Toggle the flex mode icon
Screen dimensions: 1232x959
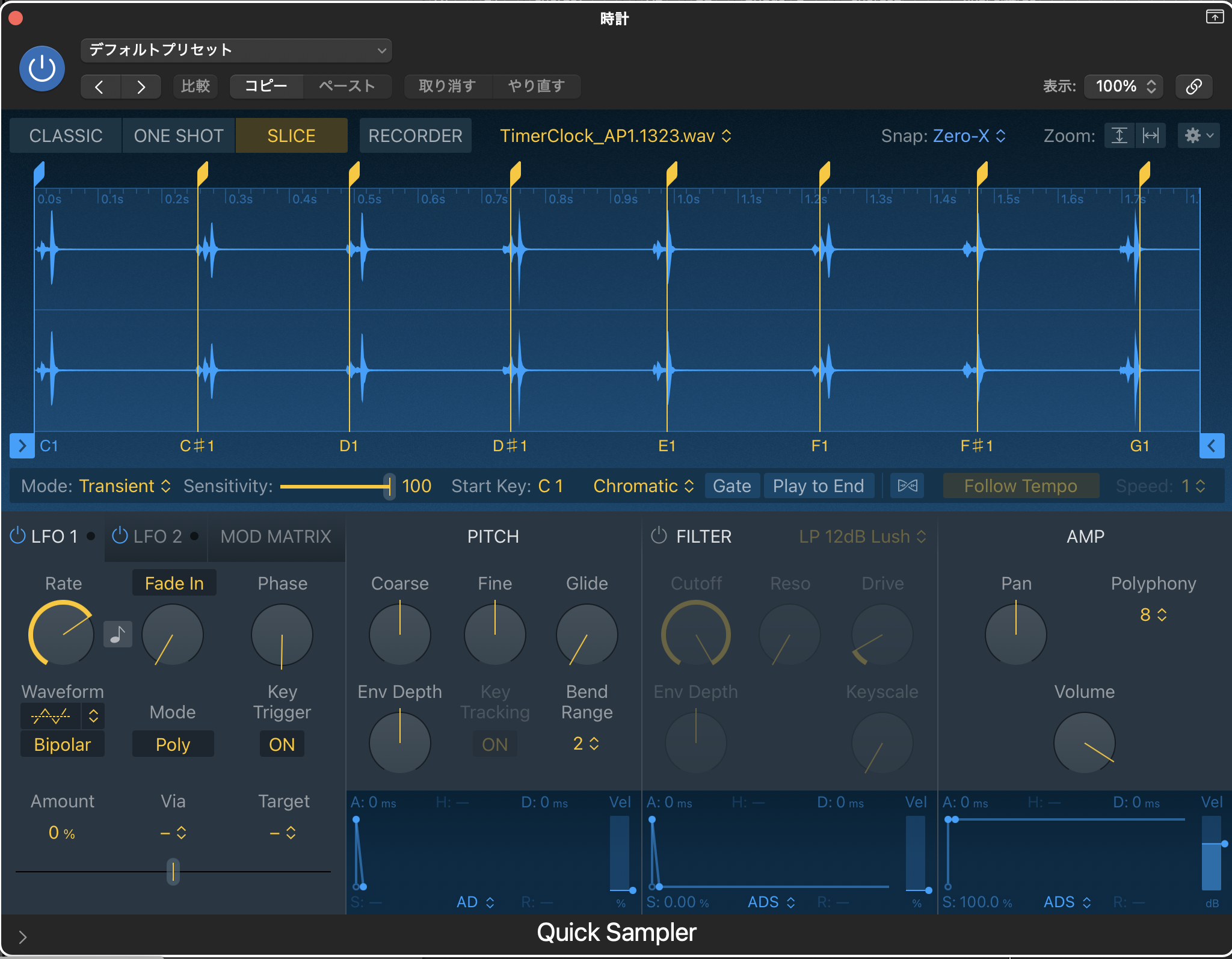908,486
